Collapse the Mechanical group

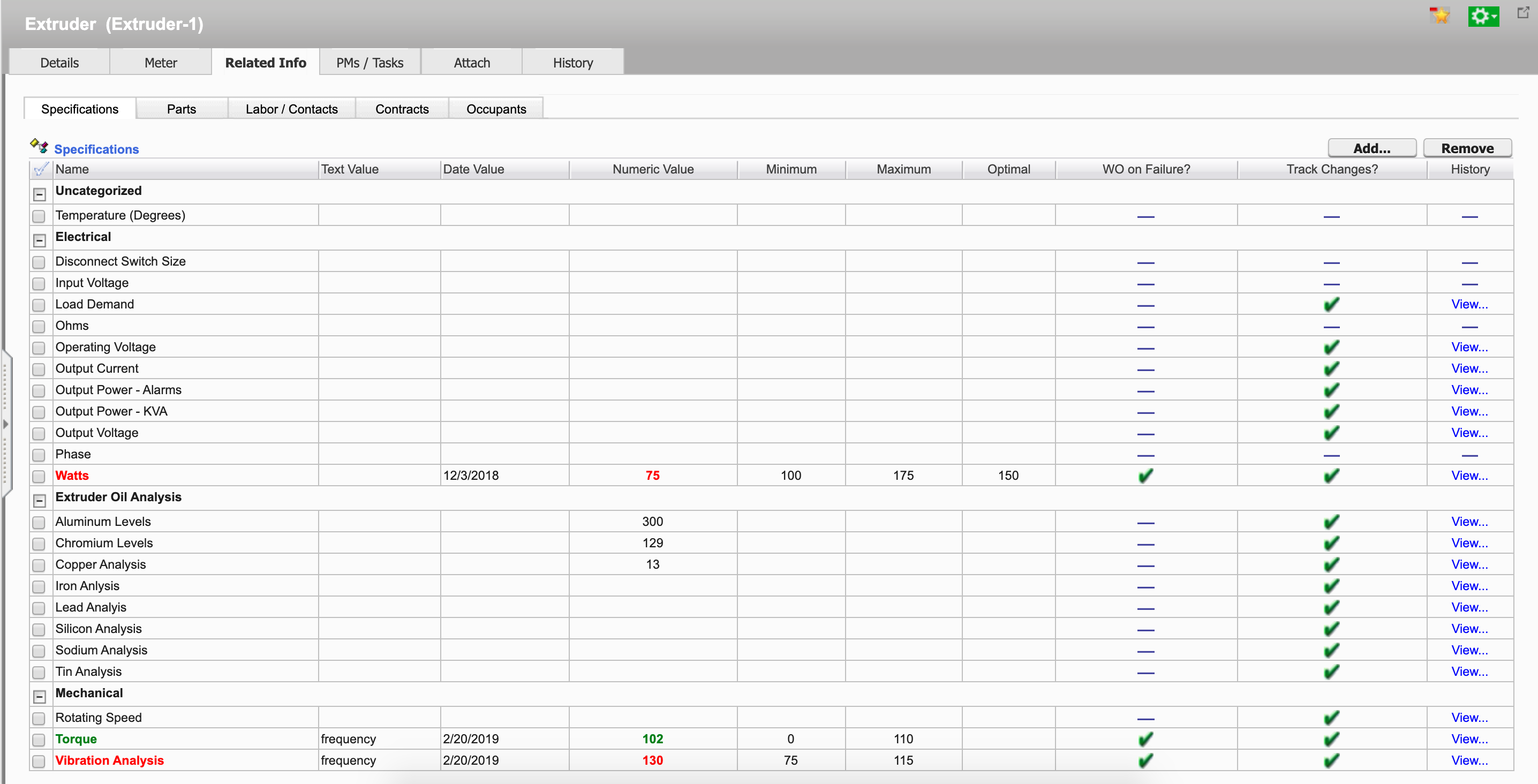coord(40,696)
